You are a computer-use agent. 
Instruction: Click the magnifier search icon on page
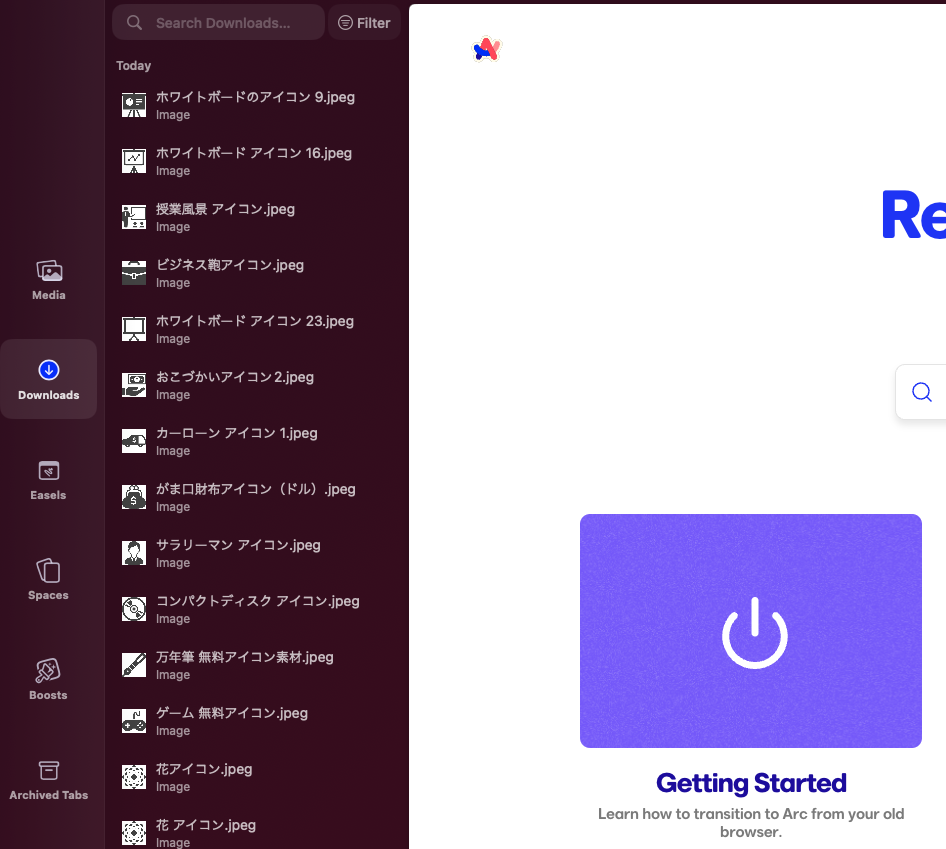pyautogui.click(x=921, y=392)
